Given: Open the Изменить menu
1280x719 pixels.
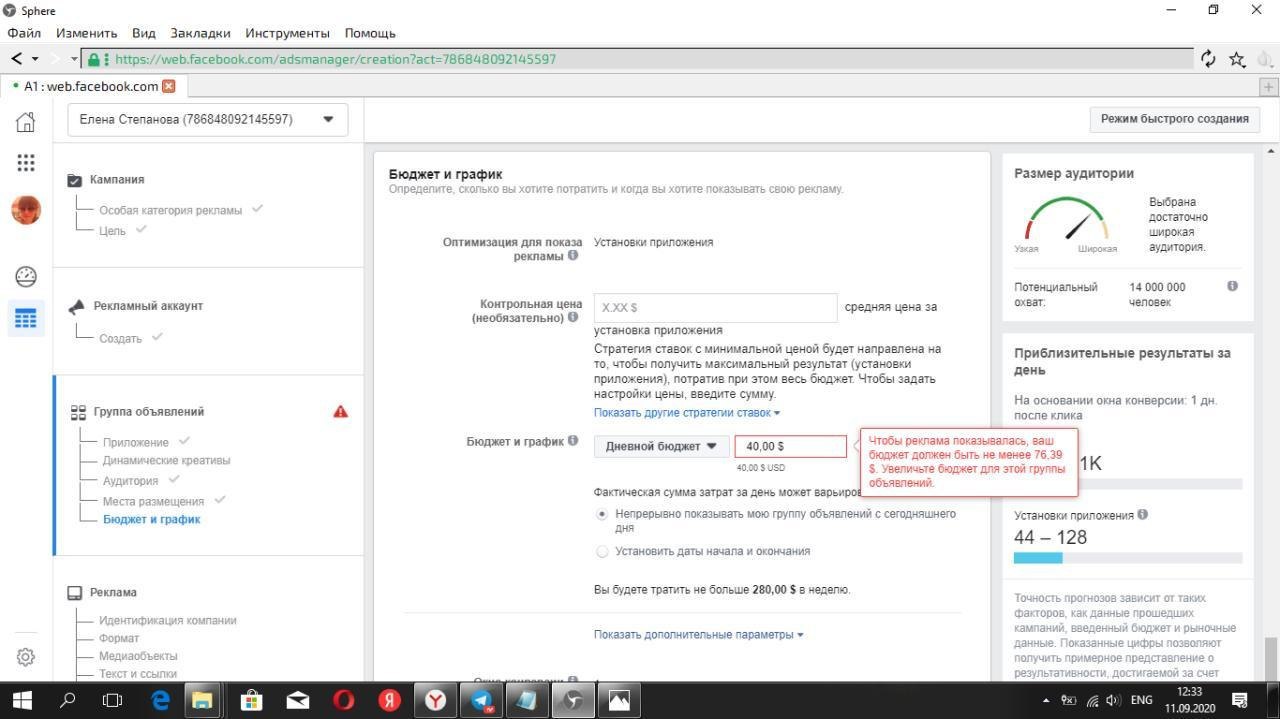Looking at the screenshot, I should 86,33.
